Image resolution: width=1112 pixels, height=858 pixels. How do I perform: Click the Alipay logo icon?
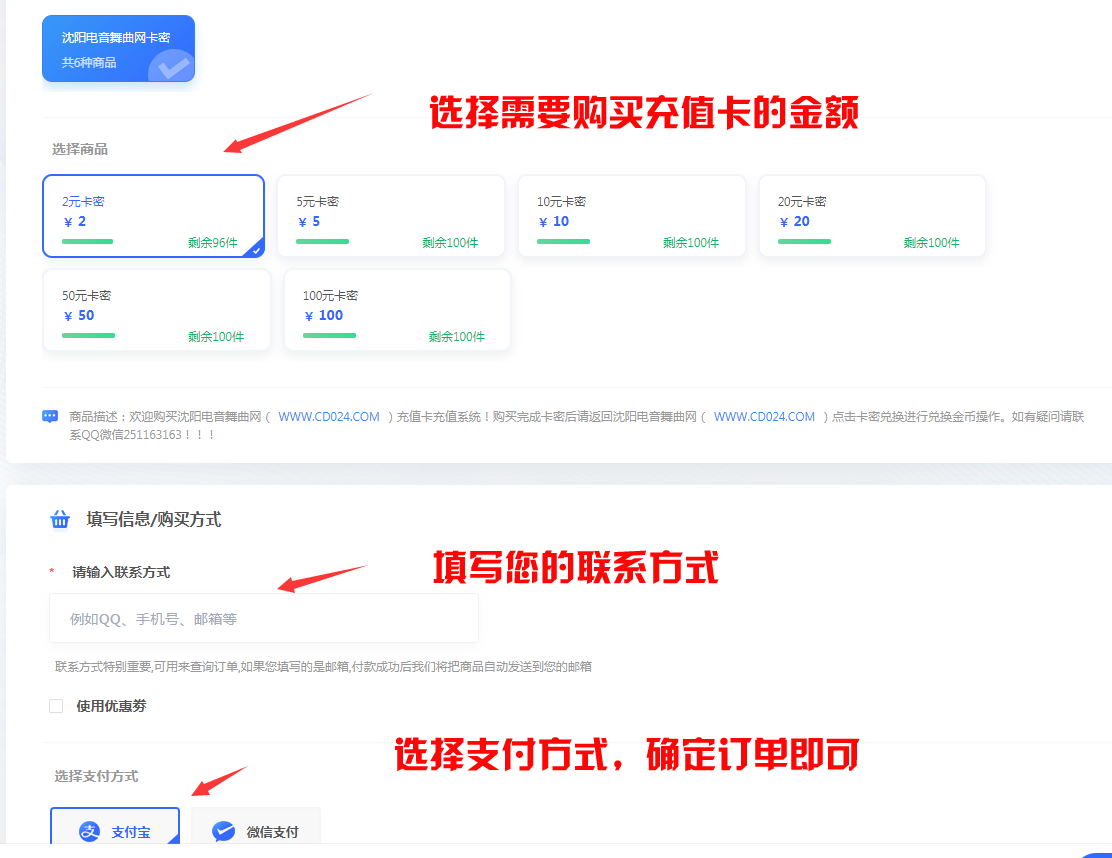pyautogui.click(x=90, y=831)
